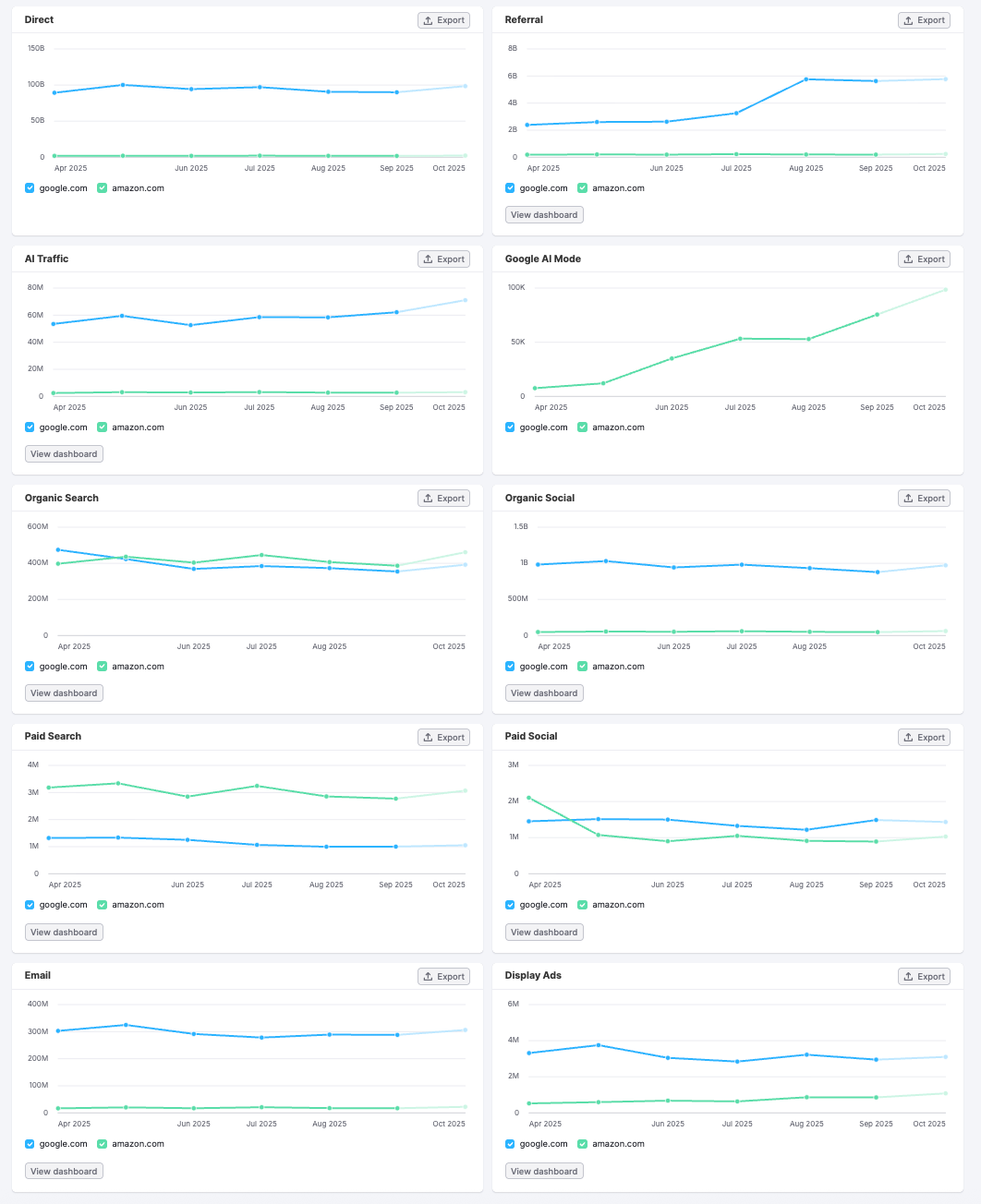Open View dashboard below the Email chart
Image resolution: width=981 pixels, height=1204 pixels.
[64, 1170]
